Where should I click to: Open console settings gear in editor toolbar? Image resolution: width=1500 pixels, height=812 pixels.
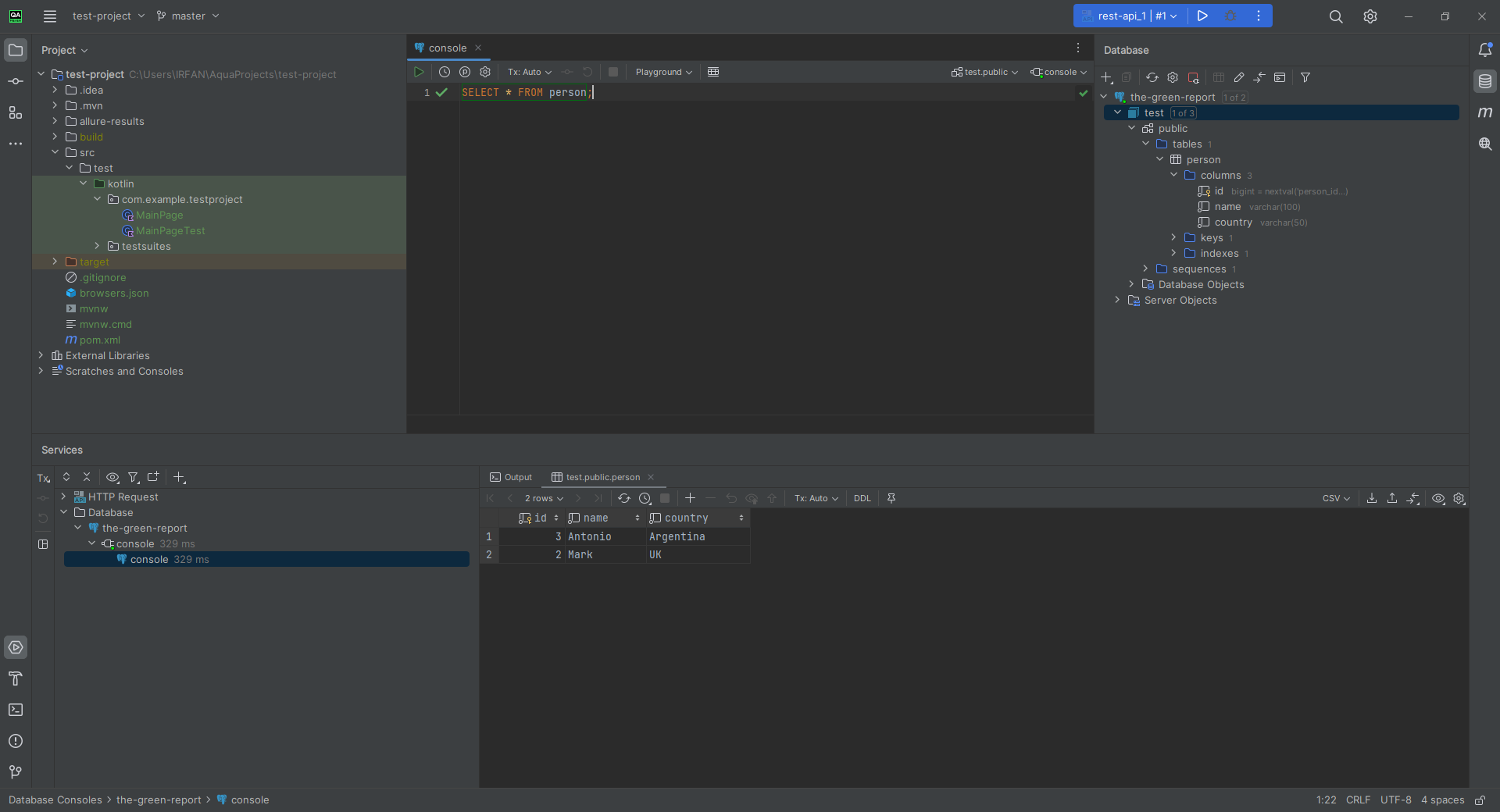[485, 72]
